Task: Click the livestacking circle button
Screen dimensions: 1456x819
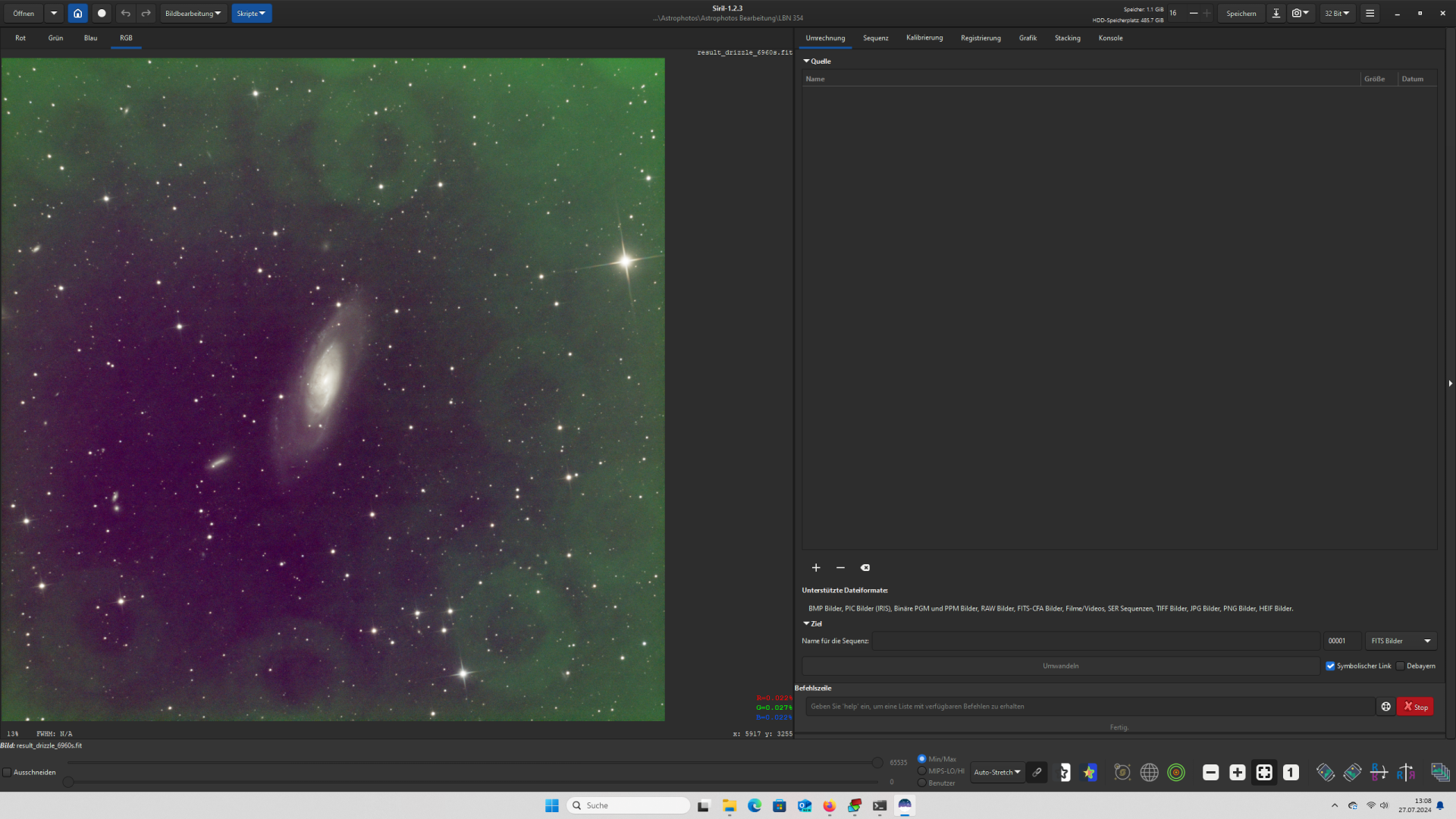Action: click(102, 13)
